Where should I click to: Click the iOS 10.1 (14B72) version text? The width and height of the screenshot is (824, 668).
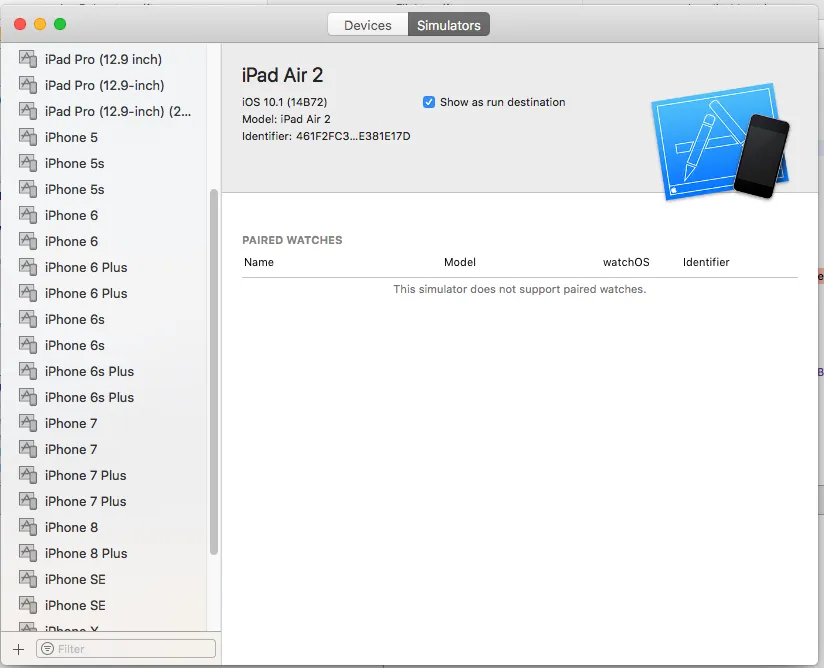click(x=284, y=102)
